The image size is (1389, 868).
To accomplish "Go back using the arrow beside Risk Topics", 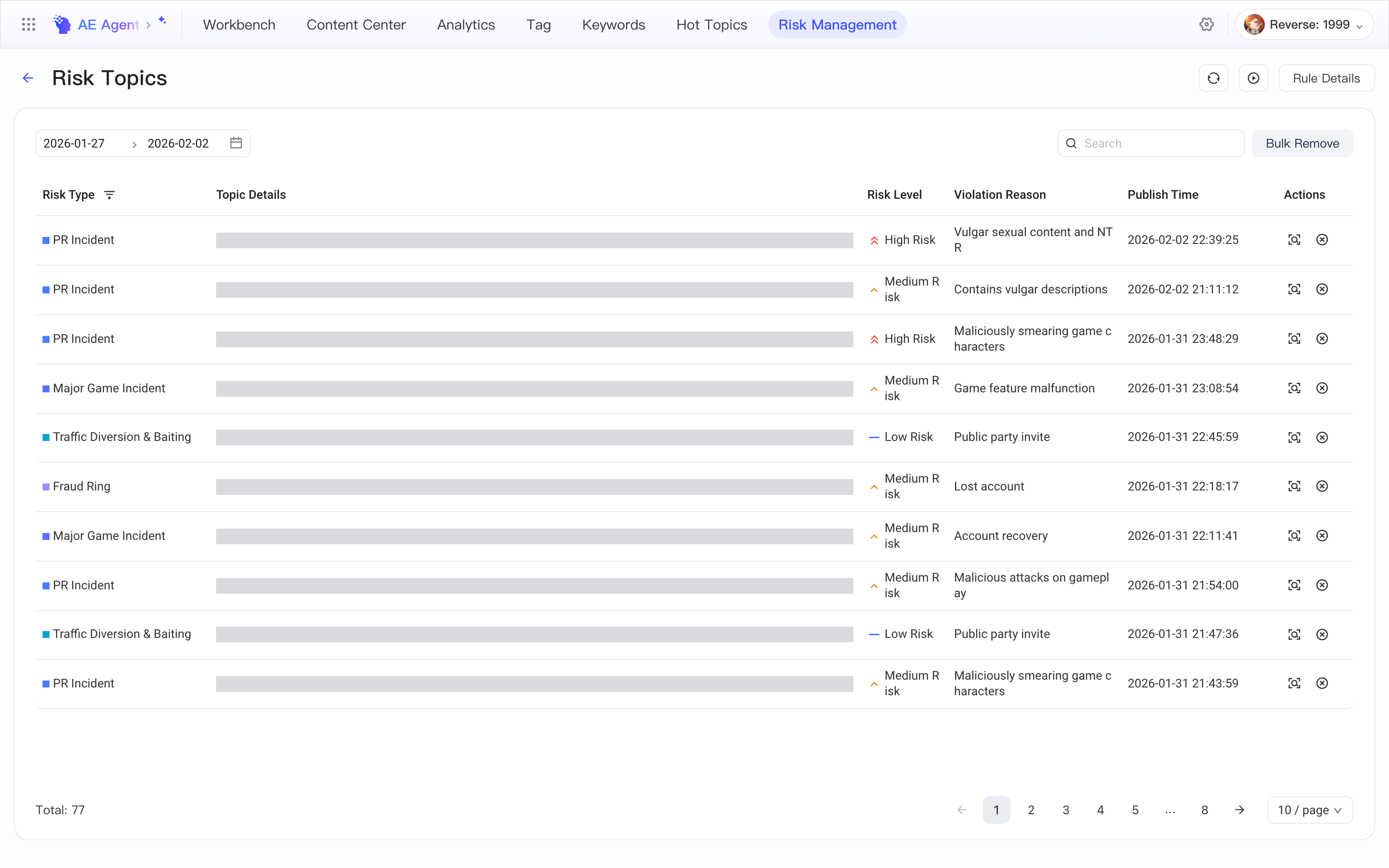I will coord(27,78).
